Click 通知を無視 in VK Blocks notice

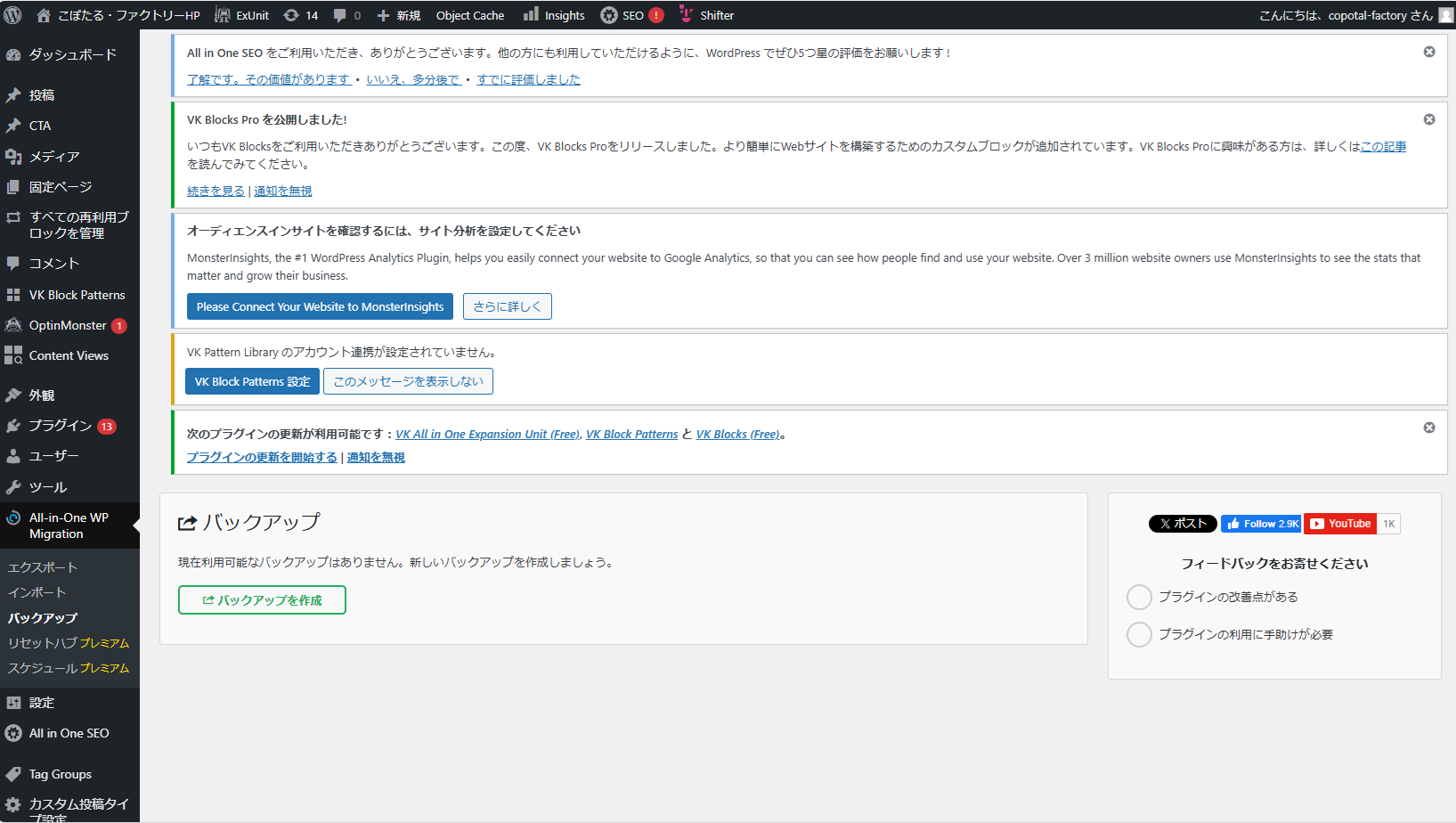click(x=282, y=191)
